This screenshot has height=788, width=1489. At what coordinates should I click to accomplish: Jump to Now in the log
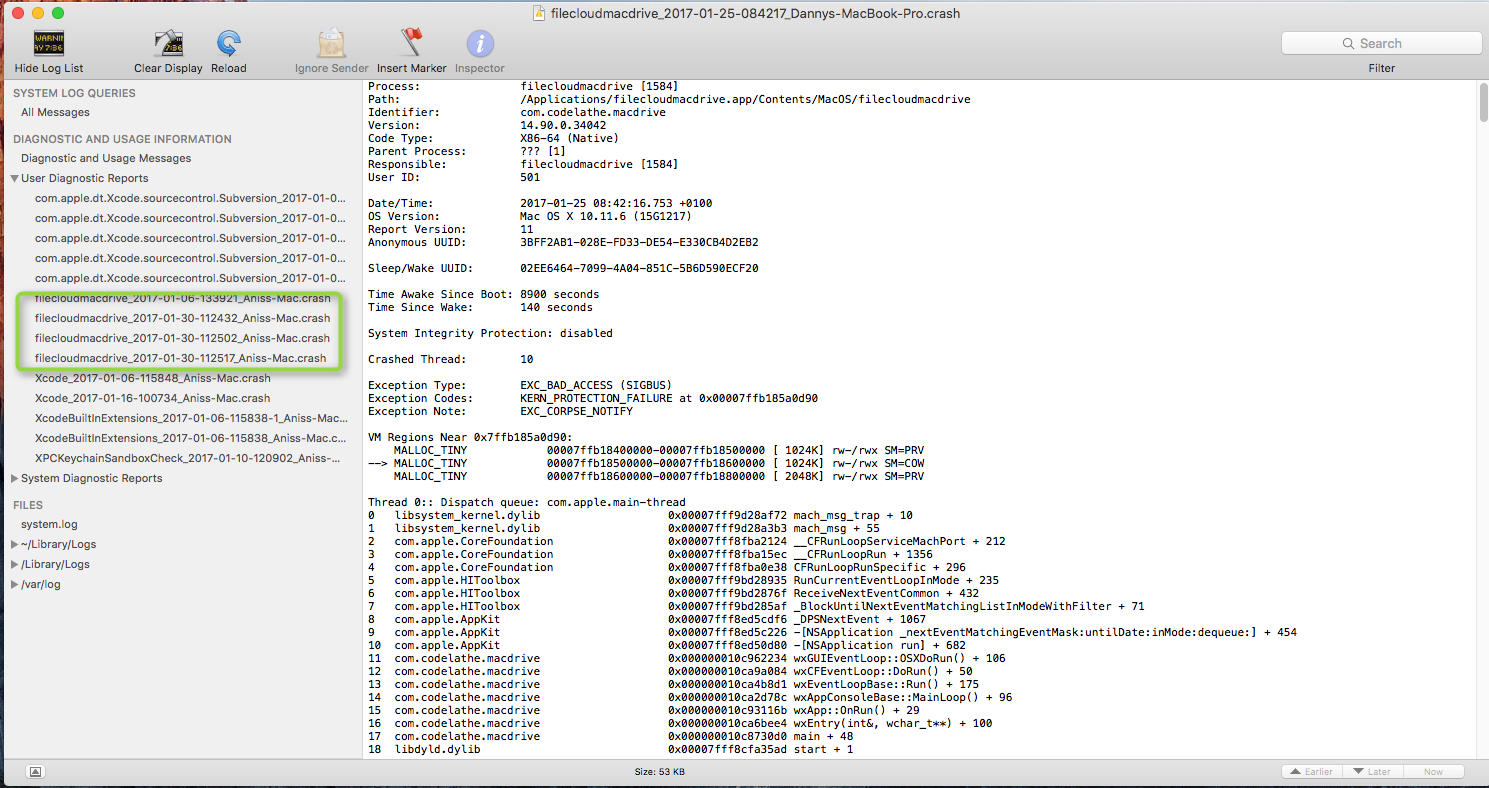click(1433, 771)
